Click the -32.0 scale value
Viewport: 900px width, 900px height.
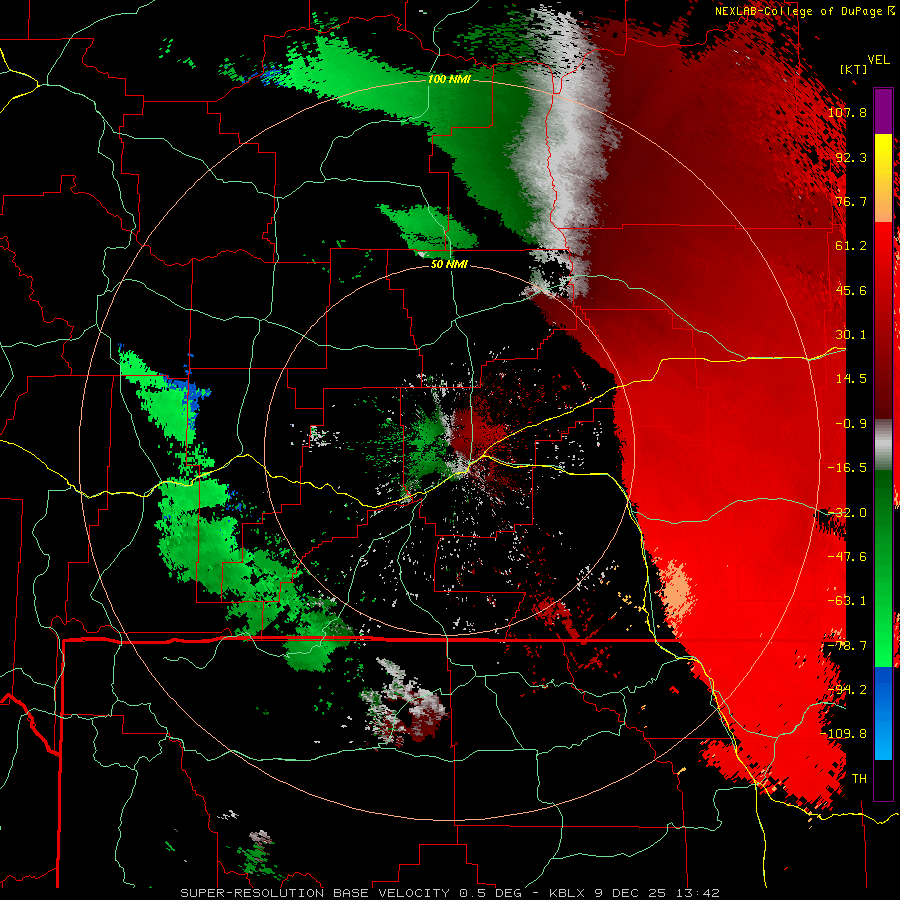[x=847, y=513]
